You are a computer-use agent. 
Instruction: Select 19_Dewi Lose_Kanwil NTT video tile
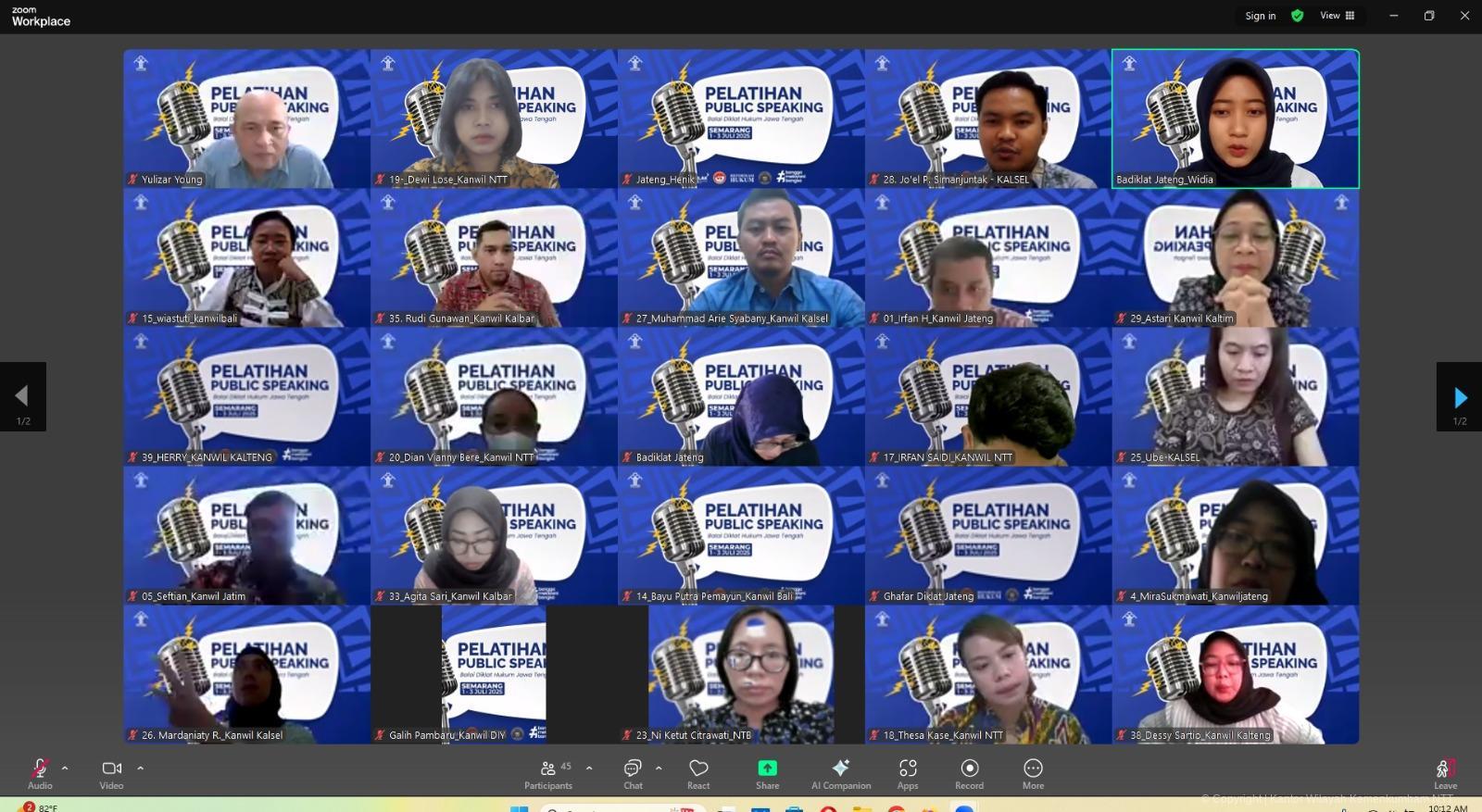point(494,119)
